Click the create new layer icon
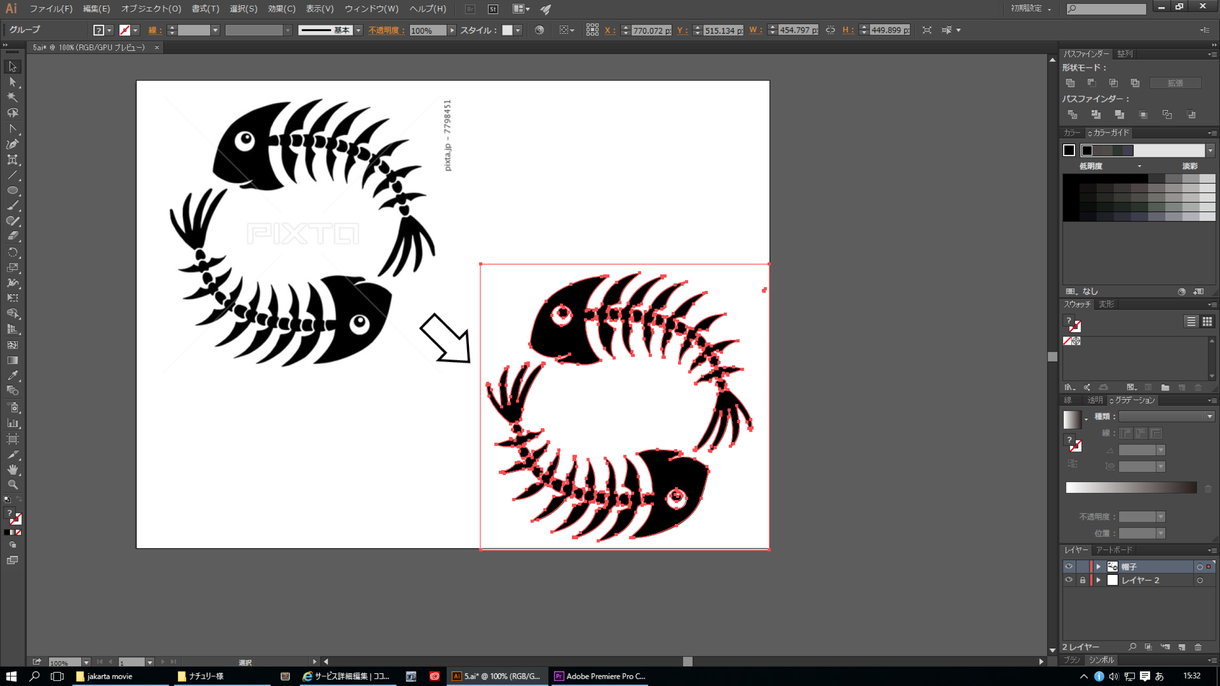Screen dimensions: 1220x686 pyautogui.click(x=1182, y=648)
